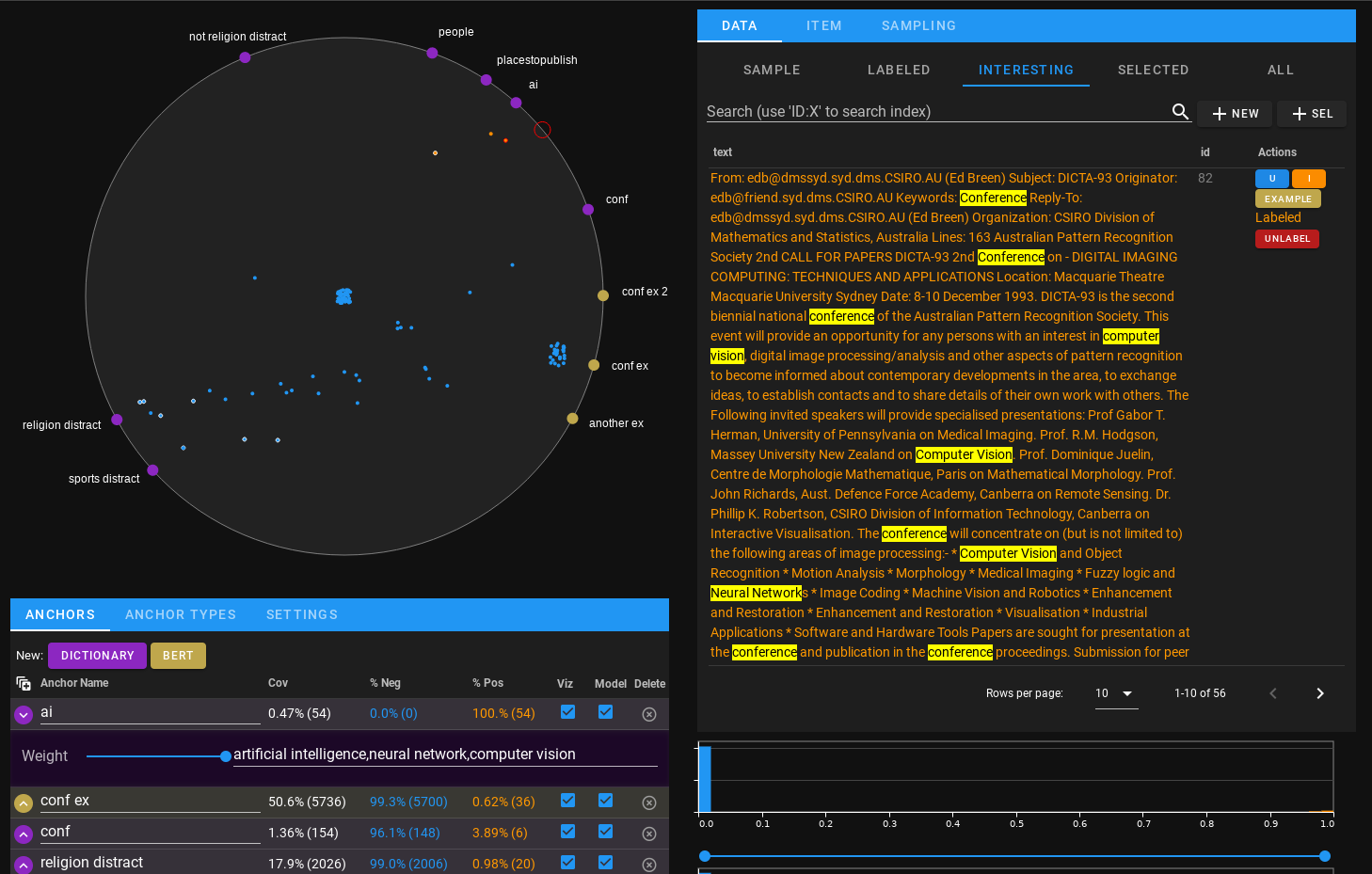Disable the Model checkbox for the conf anchor
Image resolution: width=1372 pixels, height=874 pixels.
point(605,833)
